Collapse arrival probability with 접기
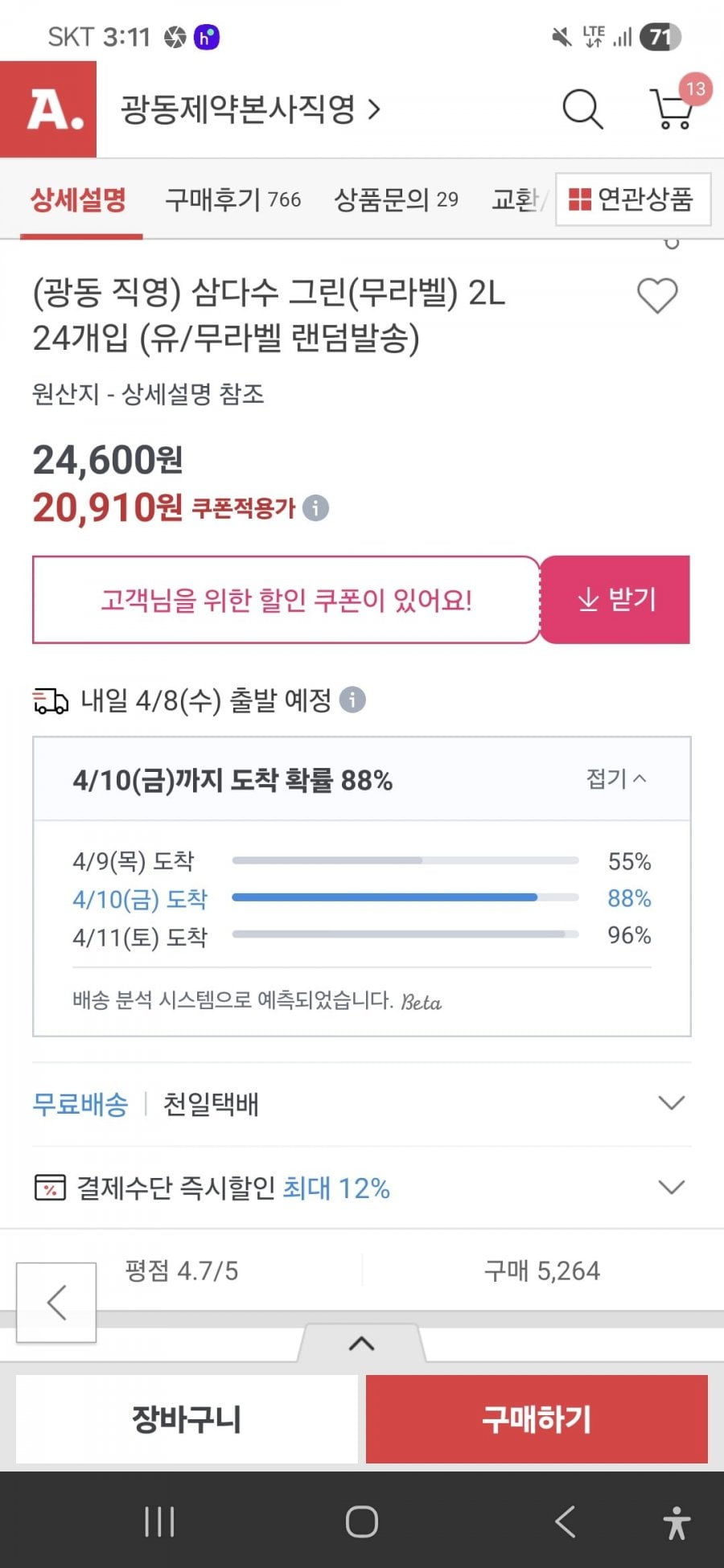This screenshot has height=1568, width=724. 616,778
